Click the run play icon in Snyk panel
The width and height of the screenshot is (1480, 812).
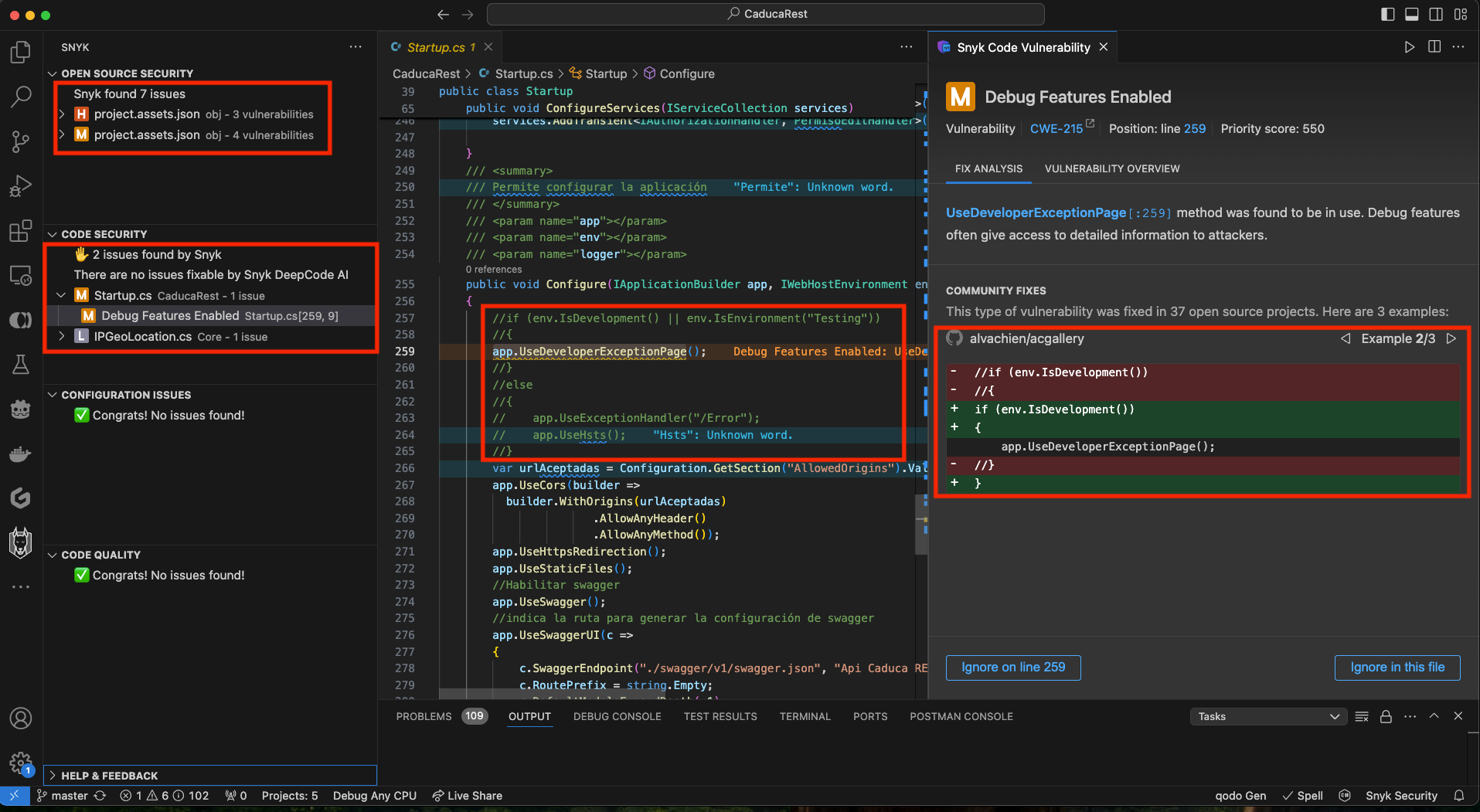click(1410, 47)
